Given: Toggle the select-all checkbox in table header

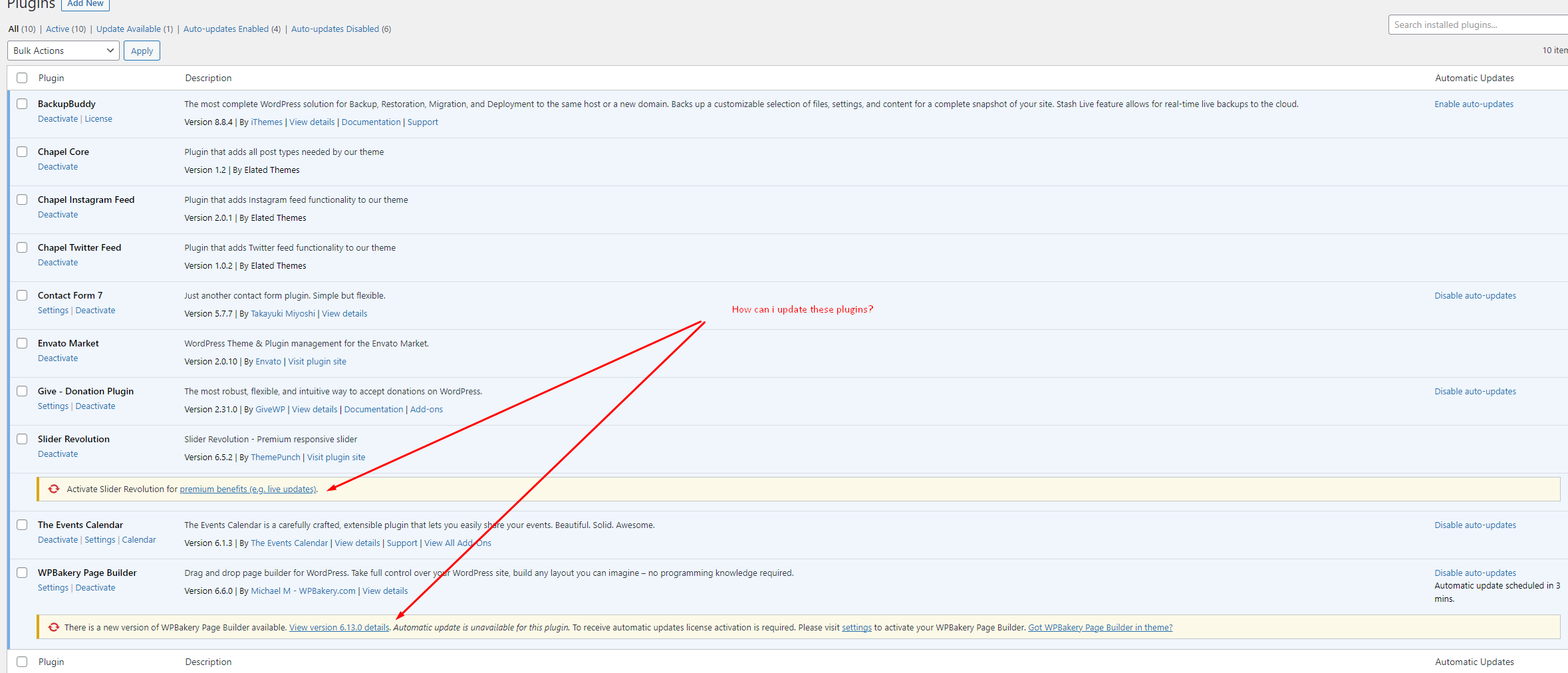Looking at the screenshot, I should [22, 78].
